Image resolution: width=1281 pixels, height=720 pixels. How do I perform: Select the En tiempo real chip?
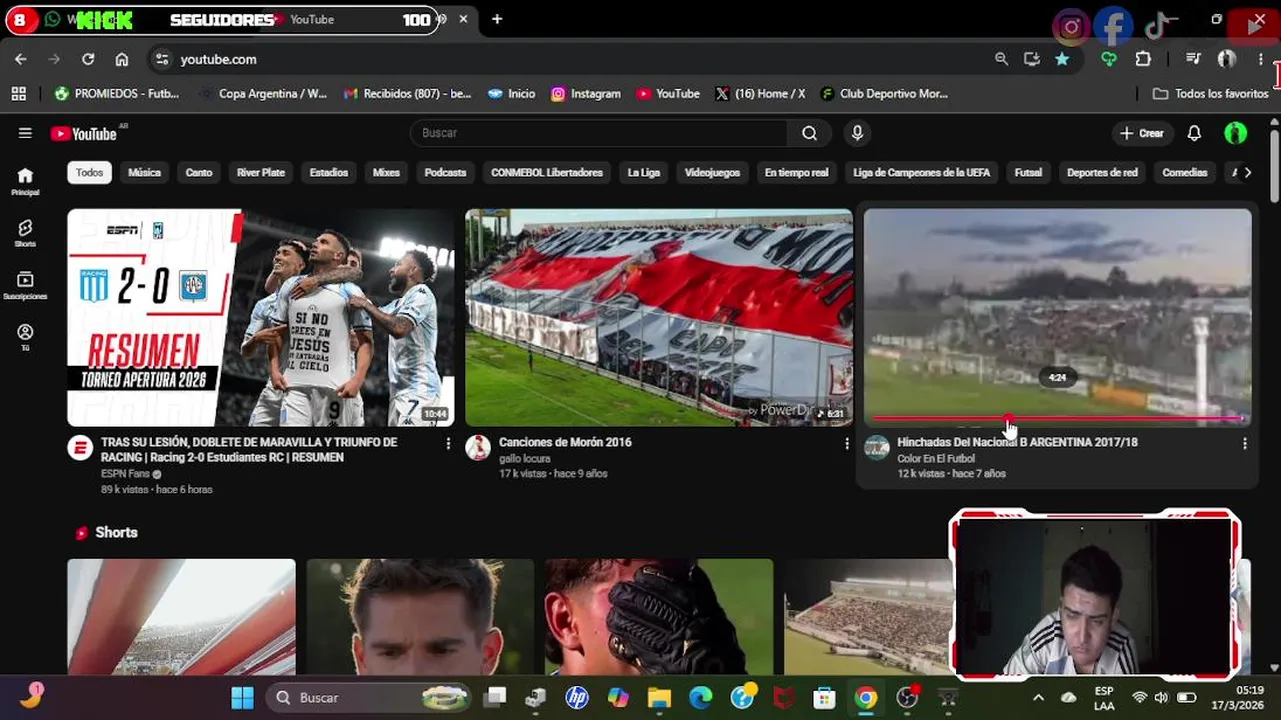(796, 172)
